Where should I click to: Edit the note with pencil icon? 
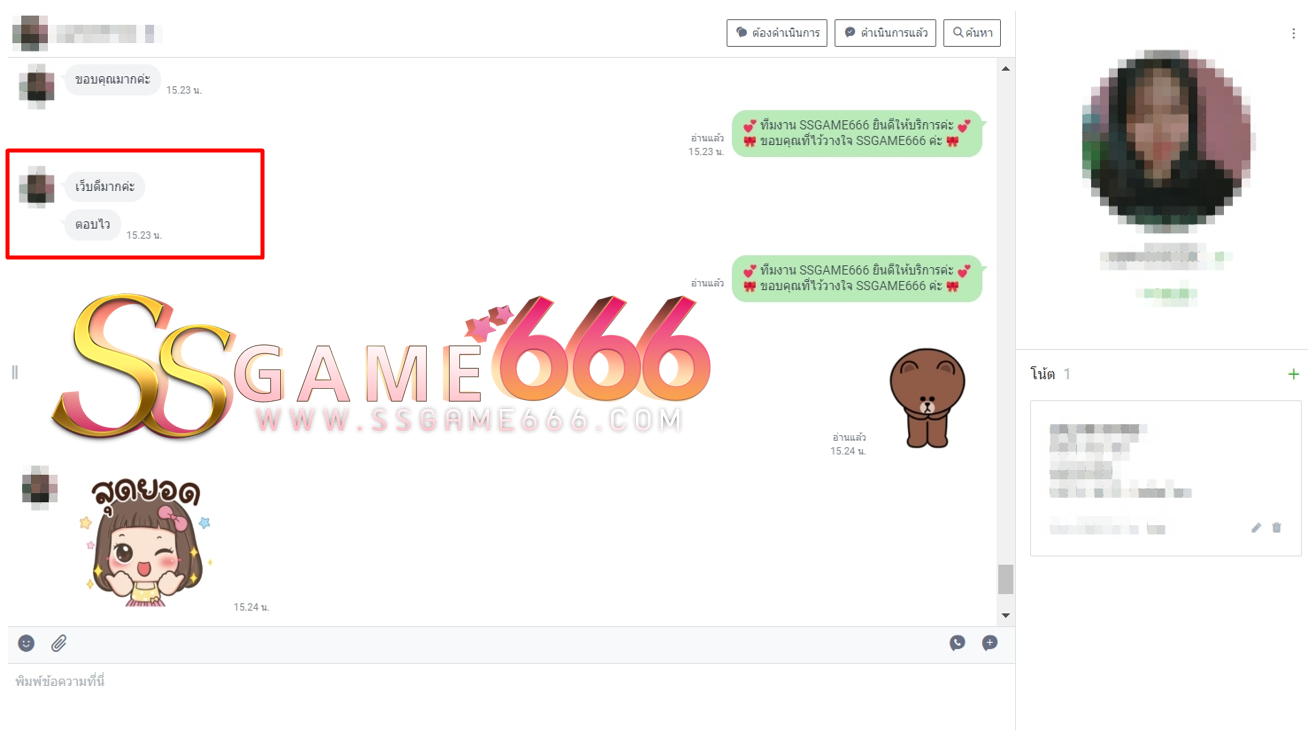click(x=1256, y=528)
